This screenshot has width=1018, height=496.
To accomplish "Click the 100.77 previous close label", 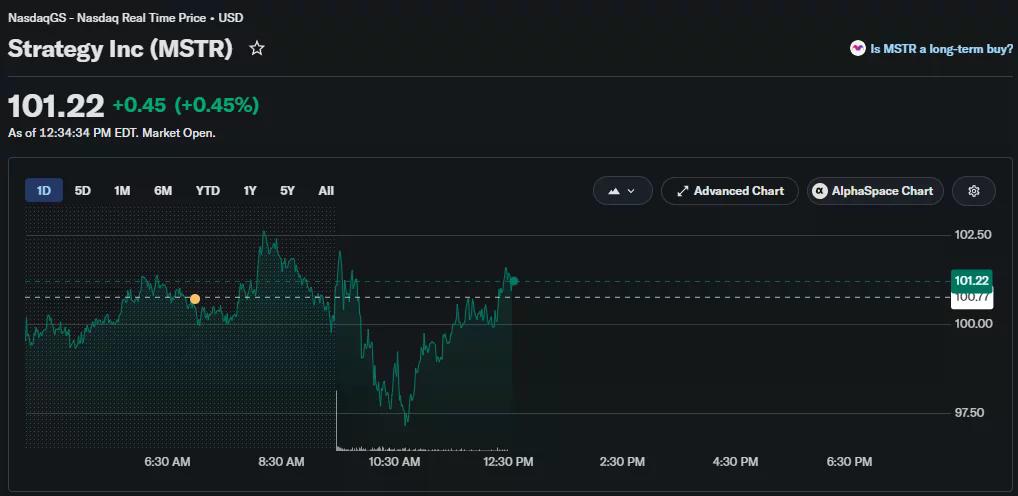I will coord(971,298).
